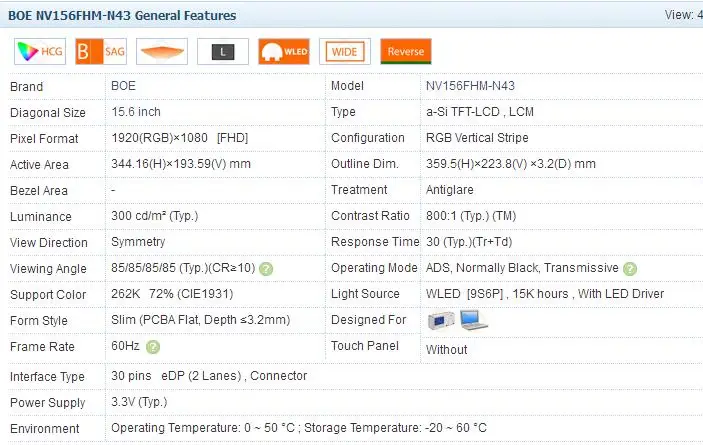This screenshot has width=703, height=445.
Task: Click the WLED light source description
Action: tap(545, 294)
